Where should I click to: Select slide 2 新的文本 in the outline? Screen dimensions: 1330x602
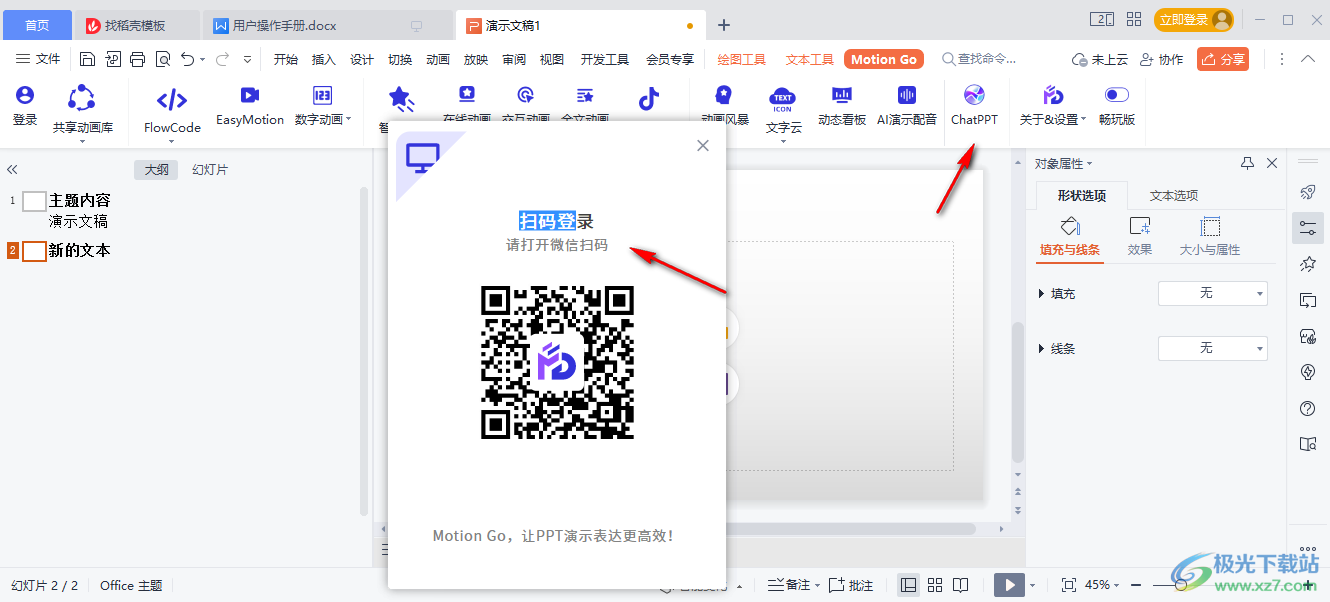(80, 250)
